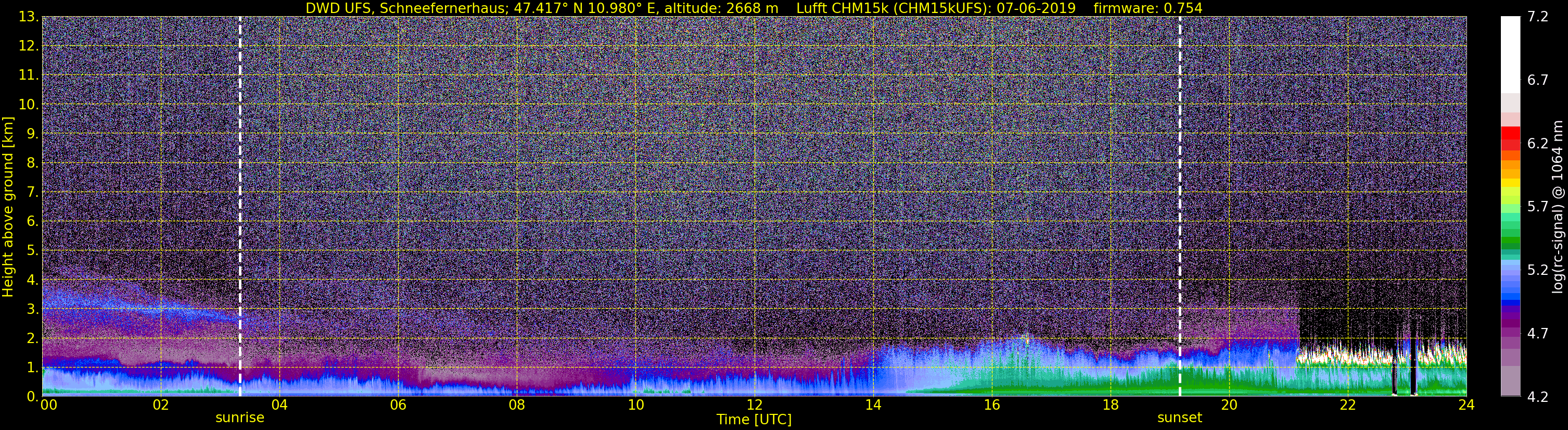Click the x-axis tick label '08'
Image resolution: width=1568 pixels, height=430 pixels.
coord(517,405)
